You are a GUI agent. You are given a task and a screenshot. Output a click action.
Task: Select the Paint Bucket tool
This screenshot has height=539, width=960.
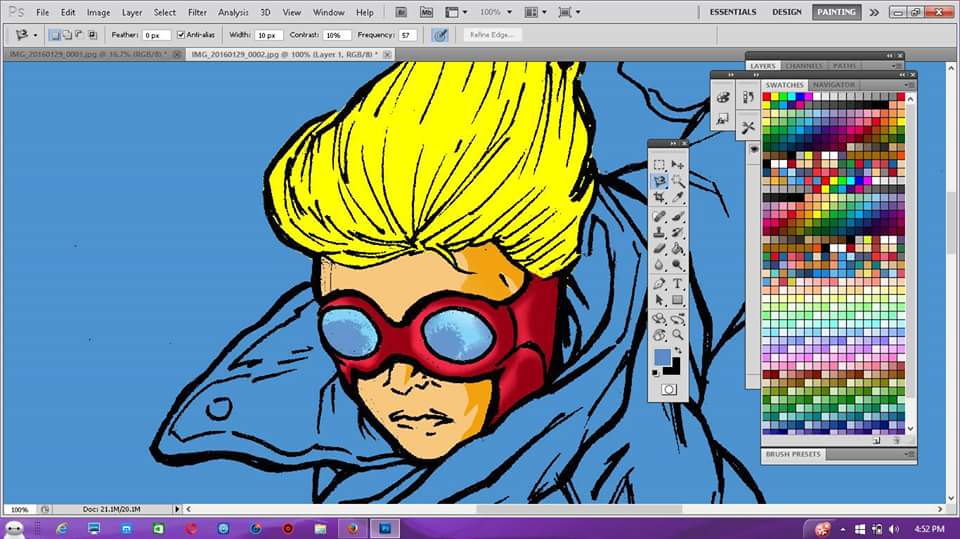(x=677, y=248)
